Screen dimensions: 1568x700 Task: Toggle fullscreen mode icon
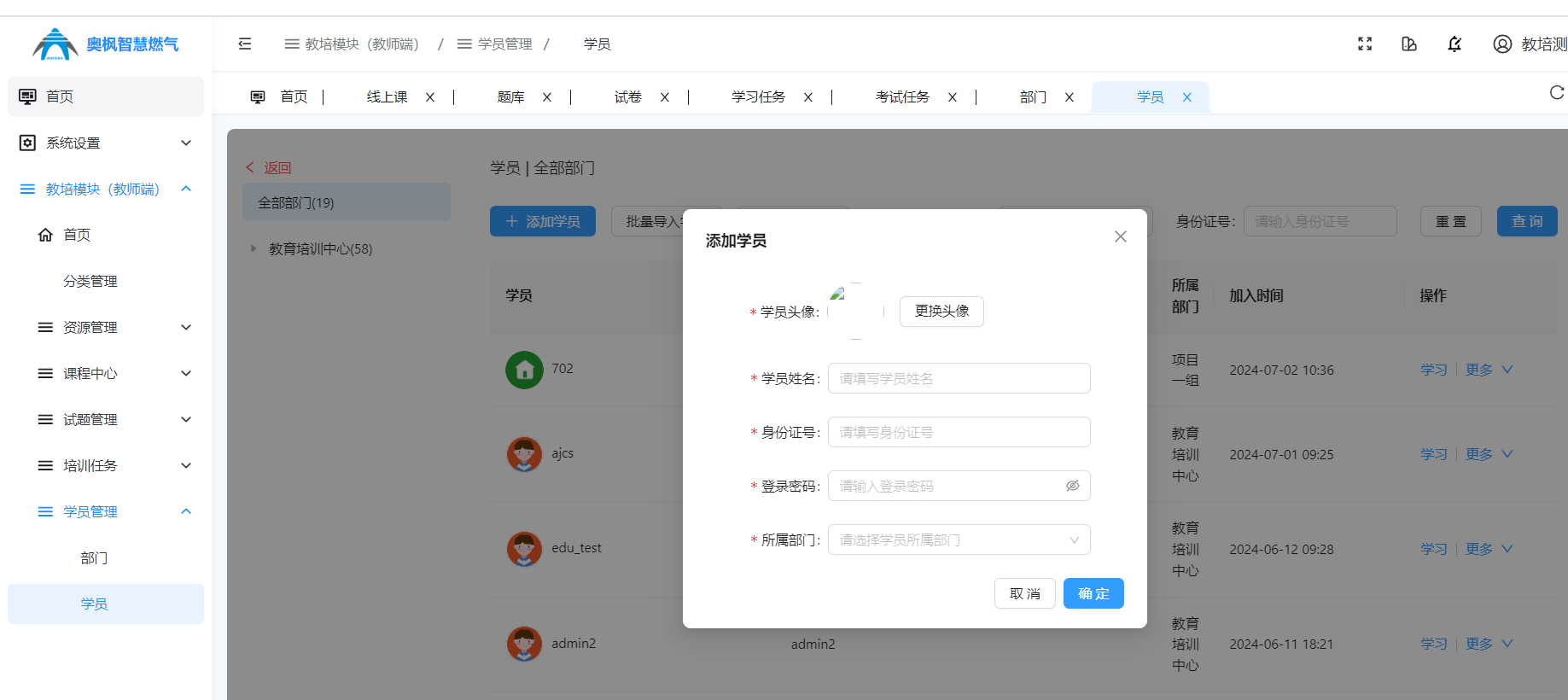1365,44
